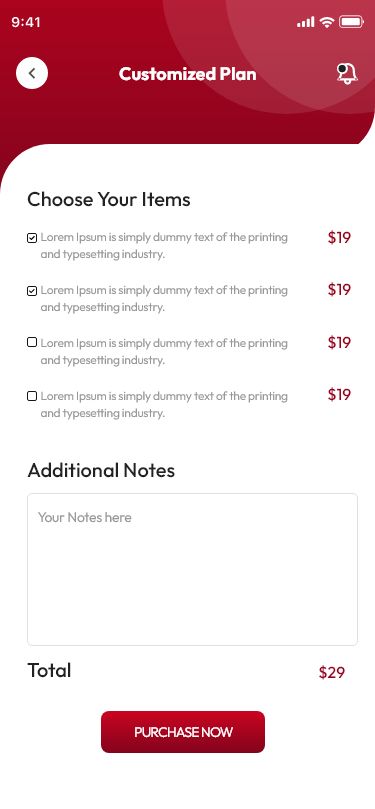Uncheck the first item checkbox
Viewport: 375px width, 809px height.
[x=32, y=238]
